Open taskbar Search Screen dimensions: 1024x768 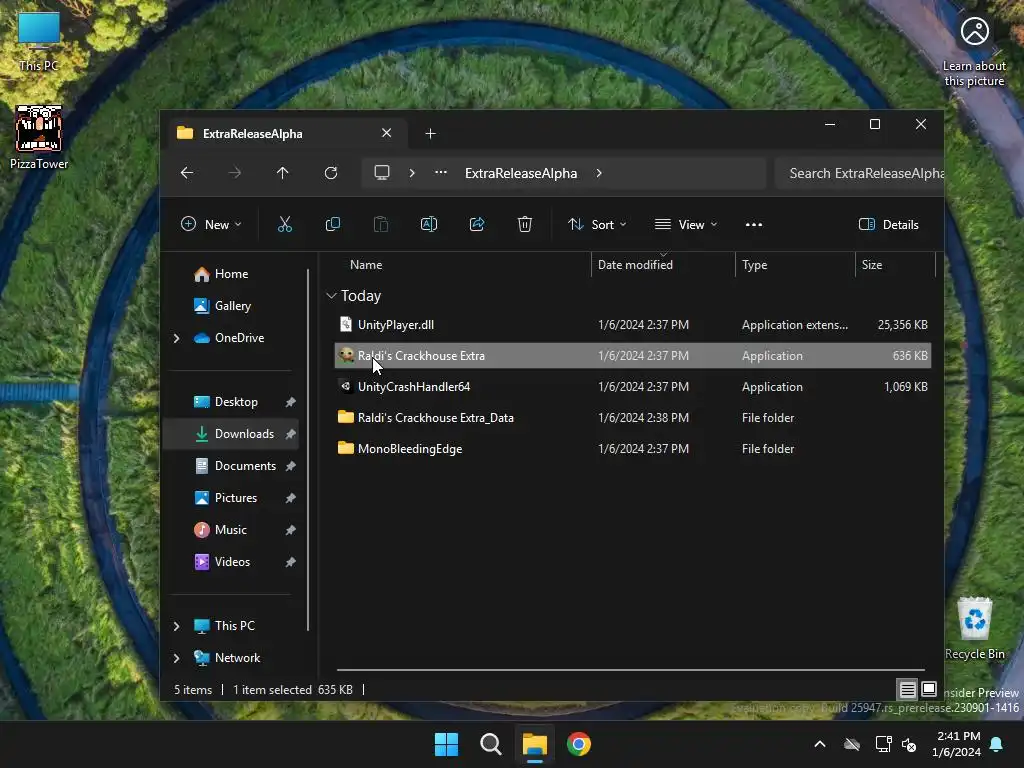click(x=490, y=744)
